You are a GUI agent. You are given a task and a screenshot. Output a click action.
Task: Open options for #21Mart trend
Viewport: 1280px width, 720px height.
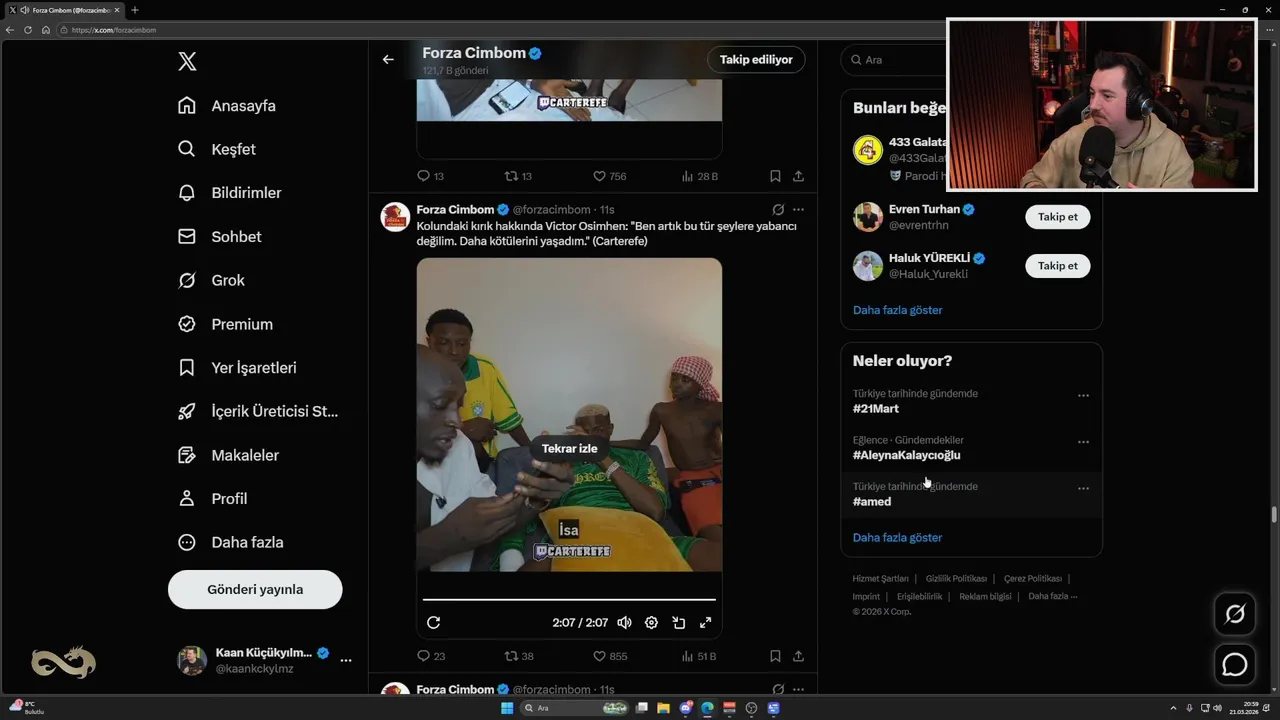(x=1083, y=396)
